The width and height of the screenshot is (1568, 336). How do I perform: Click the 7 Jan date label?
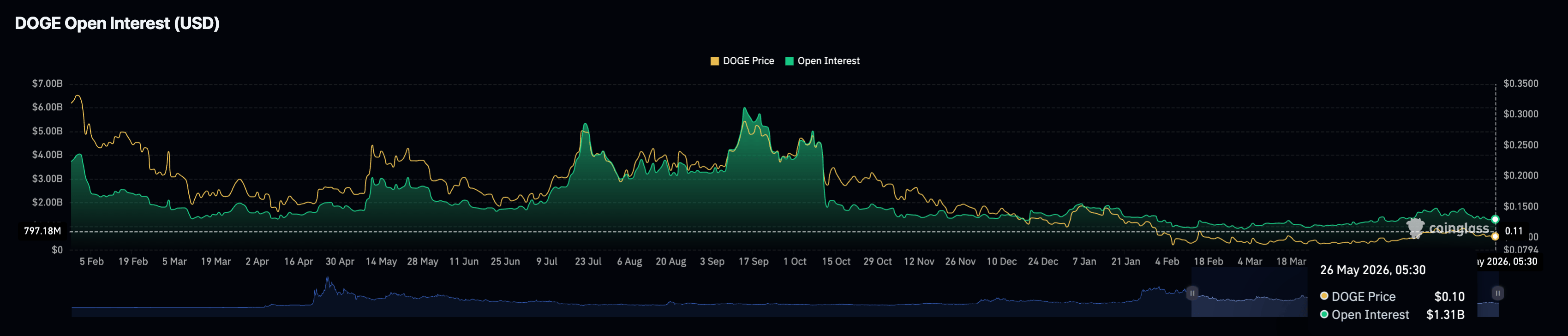(1085, 261)
